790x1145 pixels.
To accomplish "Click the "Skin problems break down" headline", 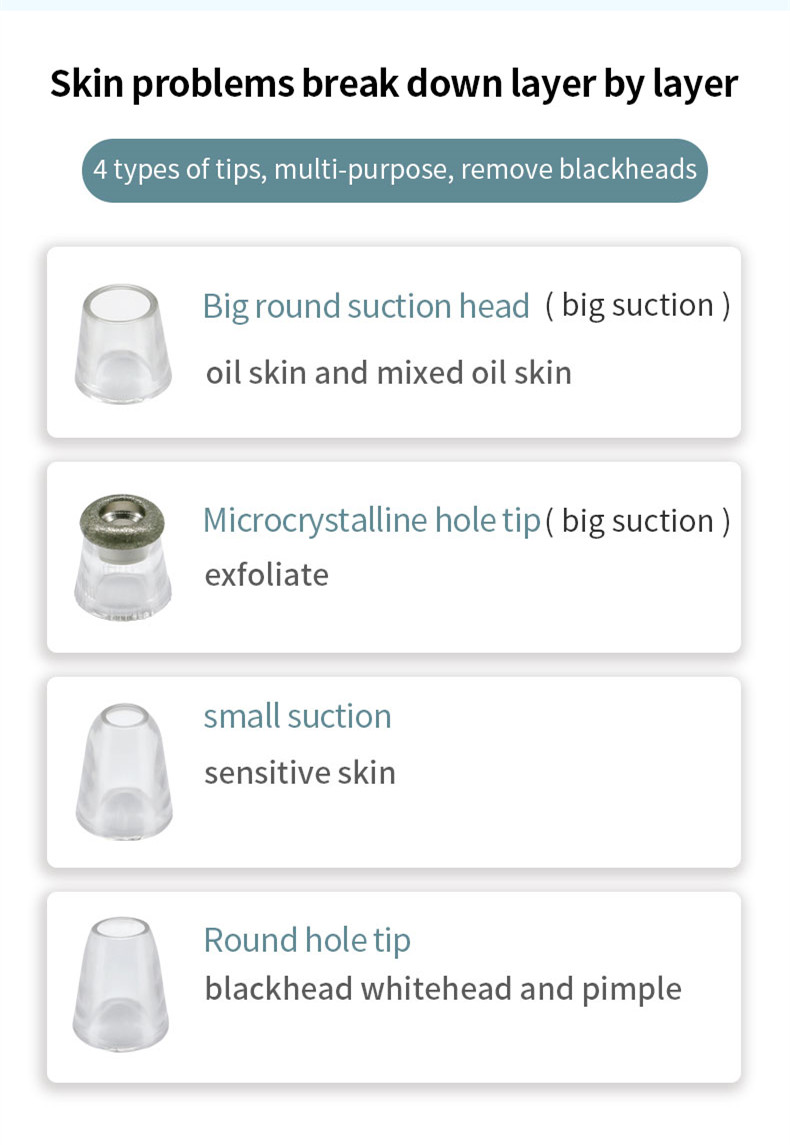I will 394,83.
